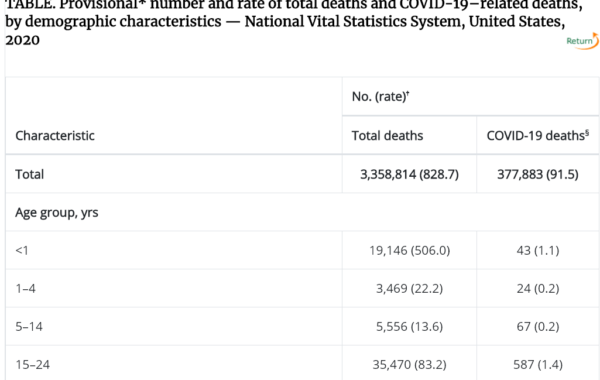Click the COVID-19 deaths column header

pyautogui.click(x=538, y=135)
